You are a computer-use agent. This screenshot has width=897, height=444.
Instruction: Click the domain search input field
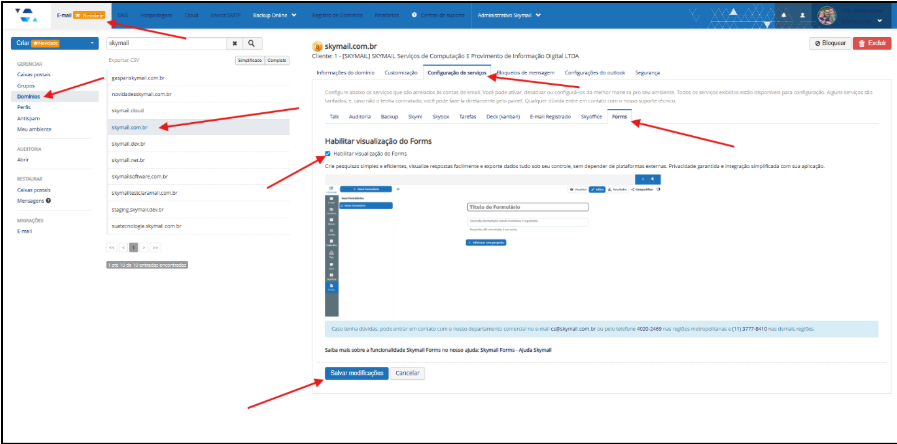point(167,44)
